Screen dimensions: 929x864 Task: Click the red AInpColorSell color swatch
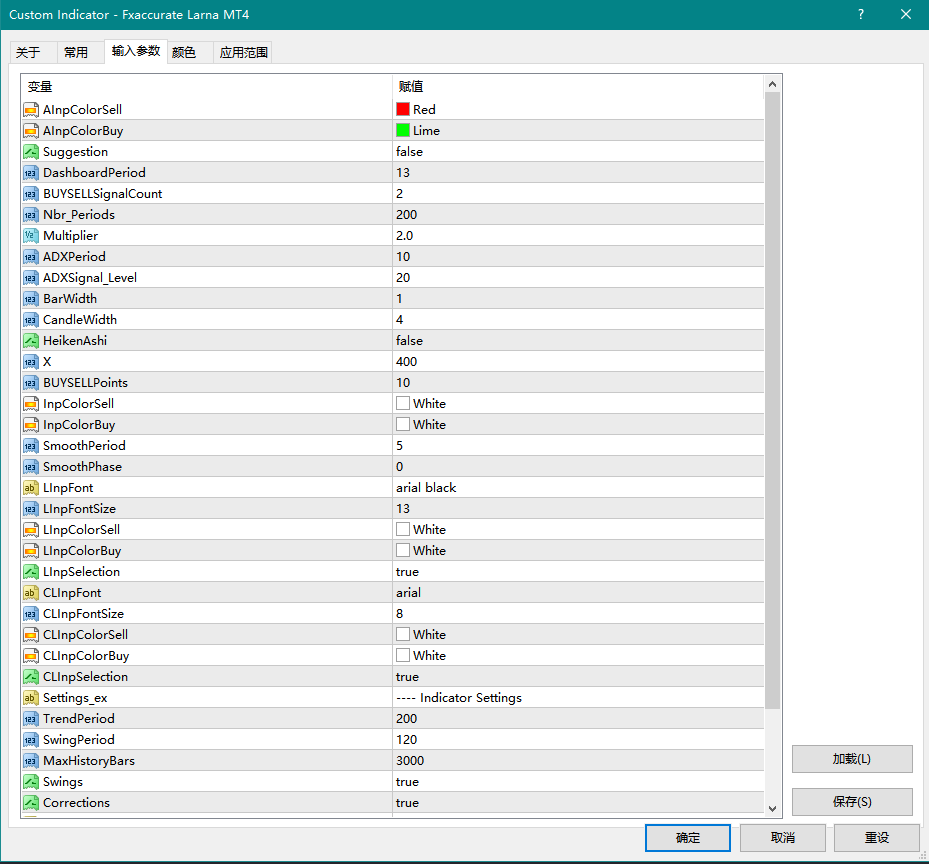coord(403,110)
